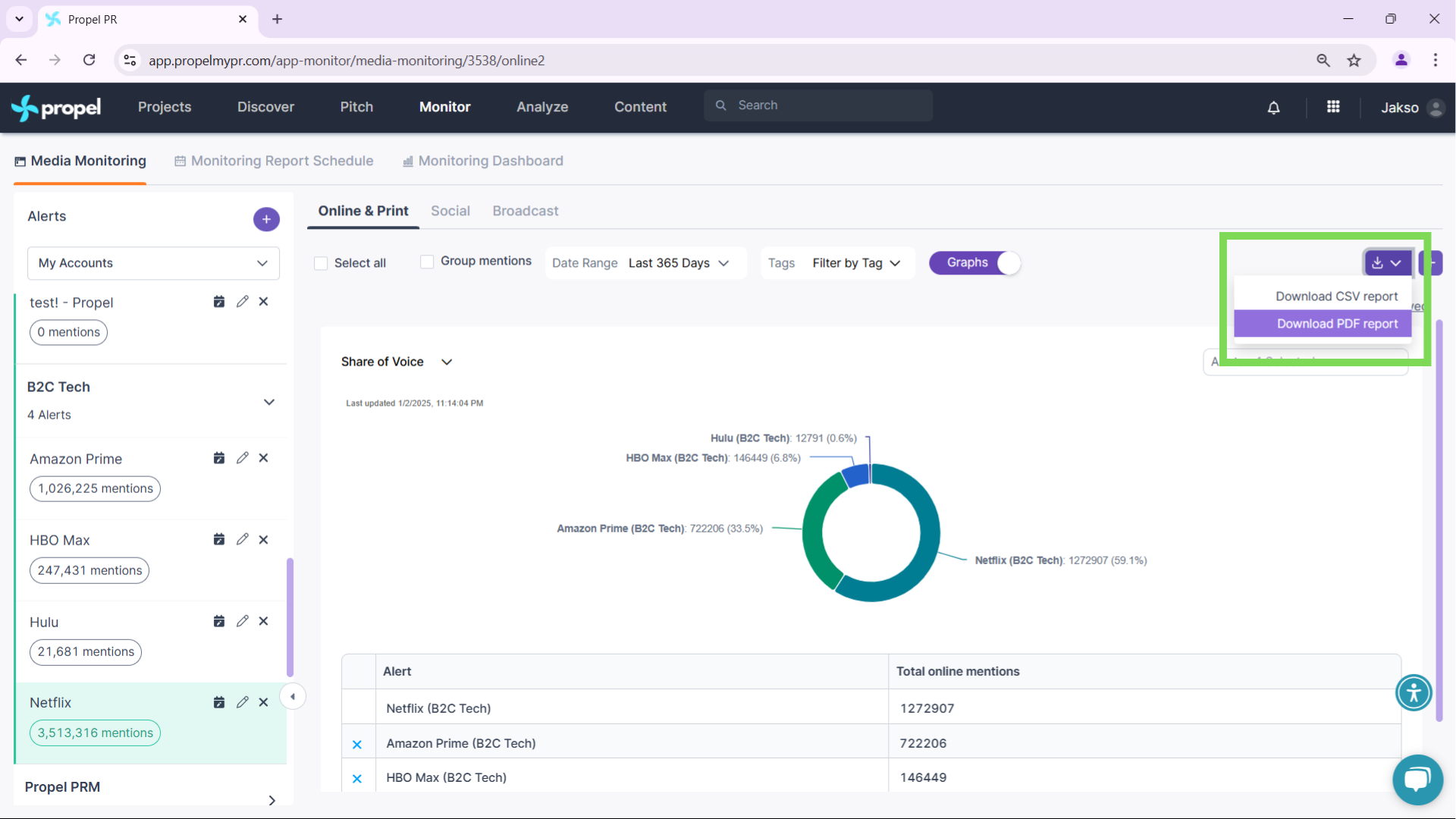Open My Accounts dropdown
The height and width of the screenshot is (819, 1456).
click(x=153, y=263)
